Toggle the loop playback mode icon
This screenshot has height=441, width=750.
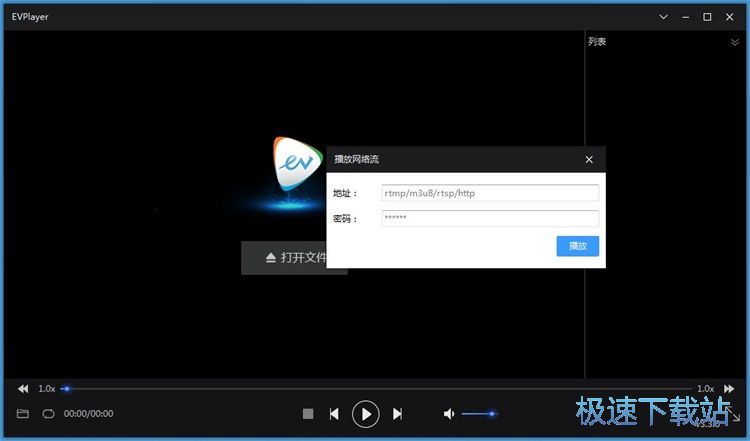pos(48,413)
